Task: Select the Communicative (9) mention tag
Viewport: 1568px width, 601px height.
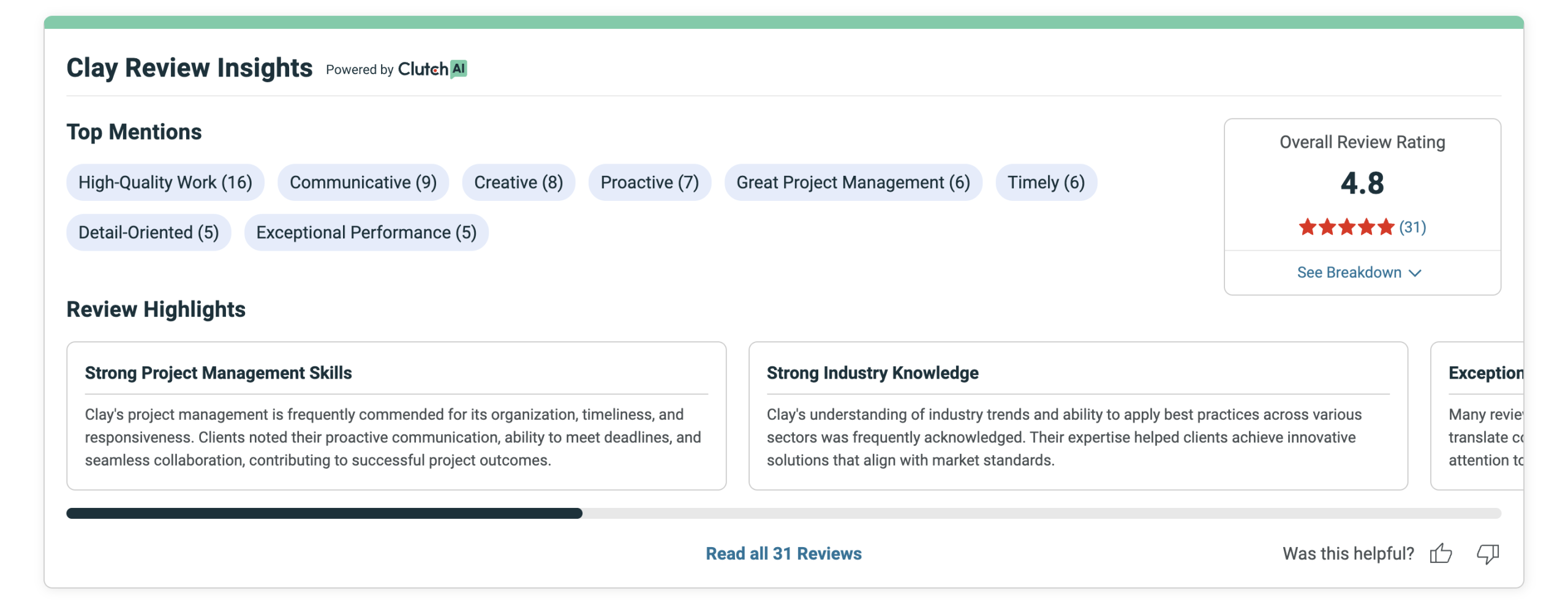Action: click(363, 182)
